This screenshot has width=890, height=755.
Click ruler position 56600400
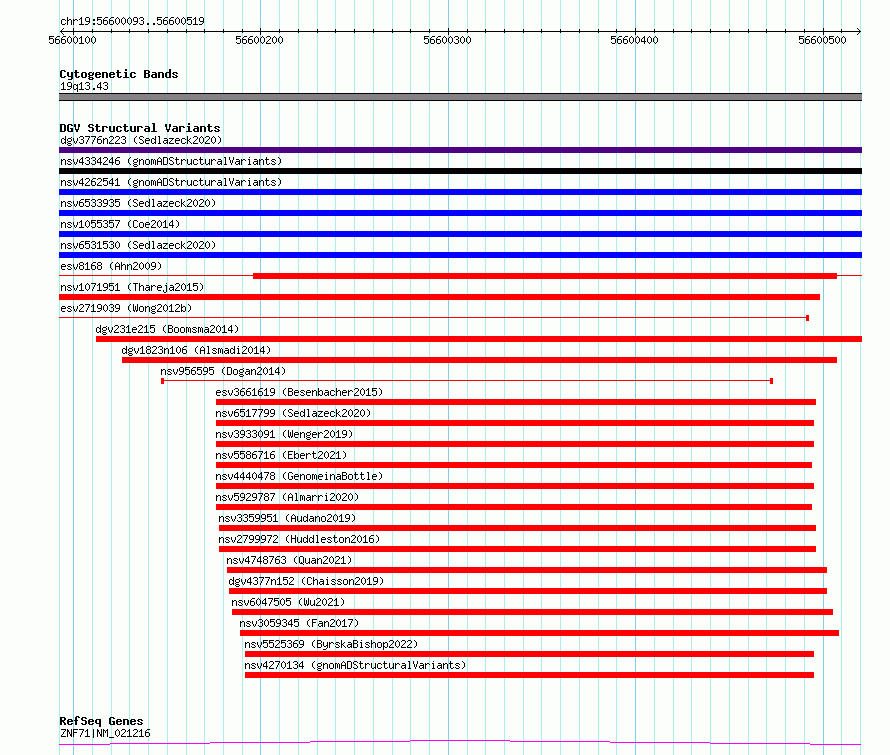[x=635, y=40]
